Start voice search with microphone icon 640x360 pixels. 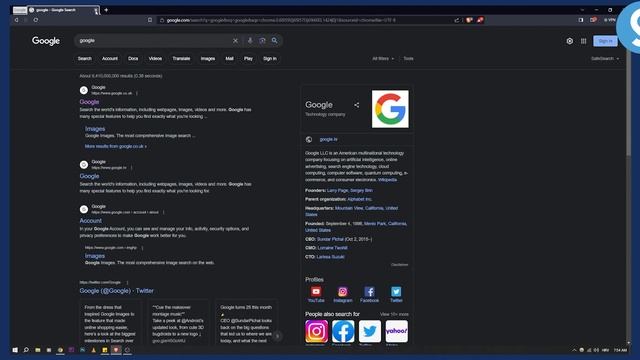pos(250,41)
